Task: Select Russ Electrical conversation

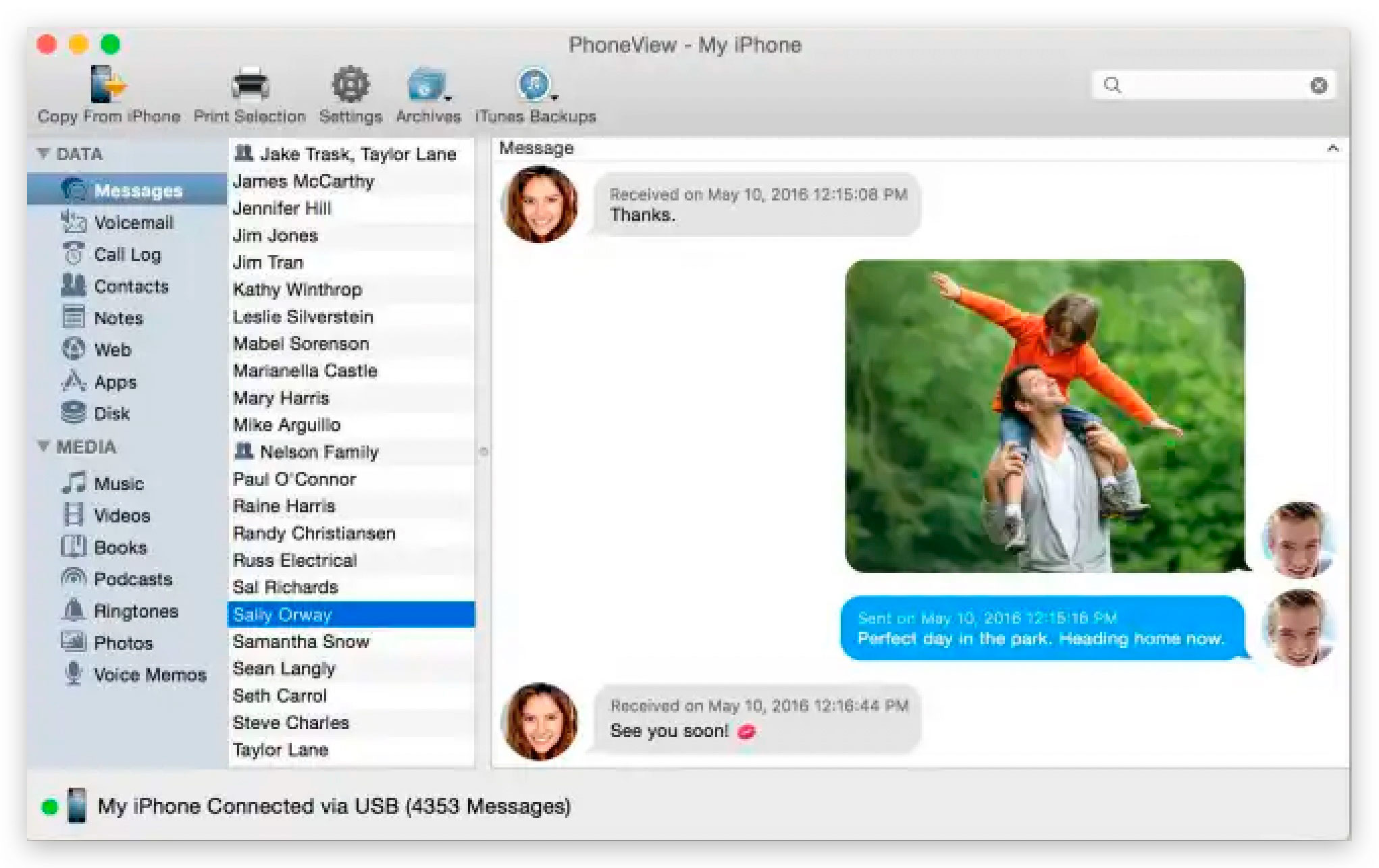Action: (x=351, y=560)
